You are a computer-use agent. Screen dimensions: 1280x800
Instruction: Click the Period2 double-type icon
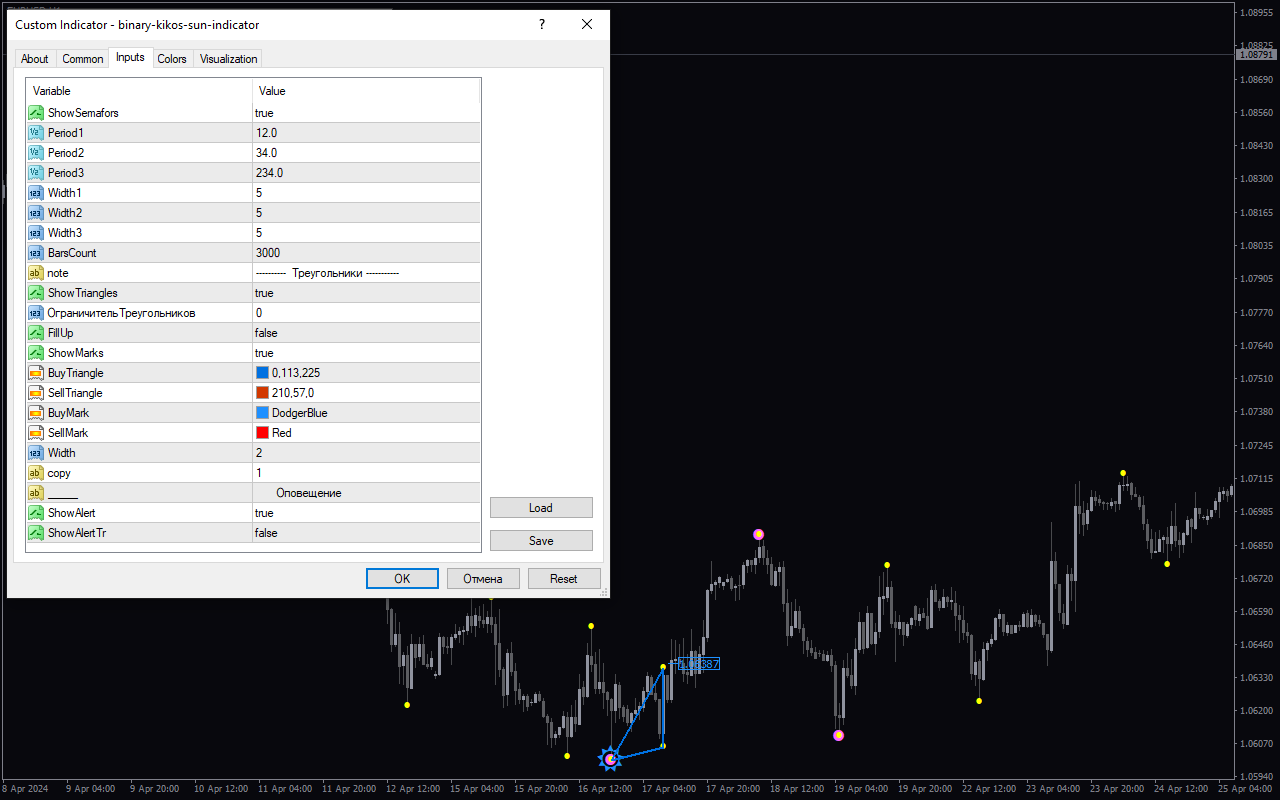(x=35, y=153)
